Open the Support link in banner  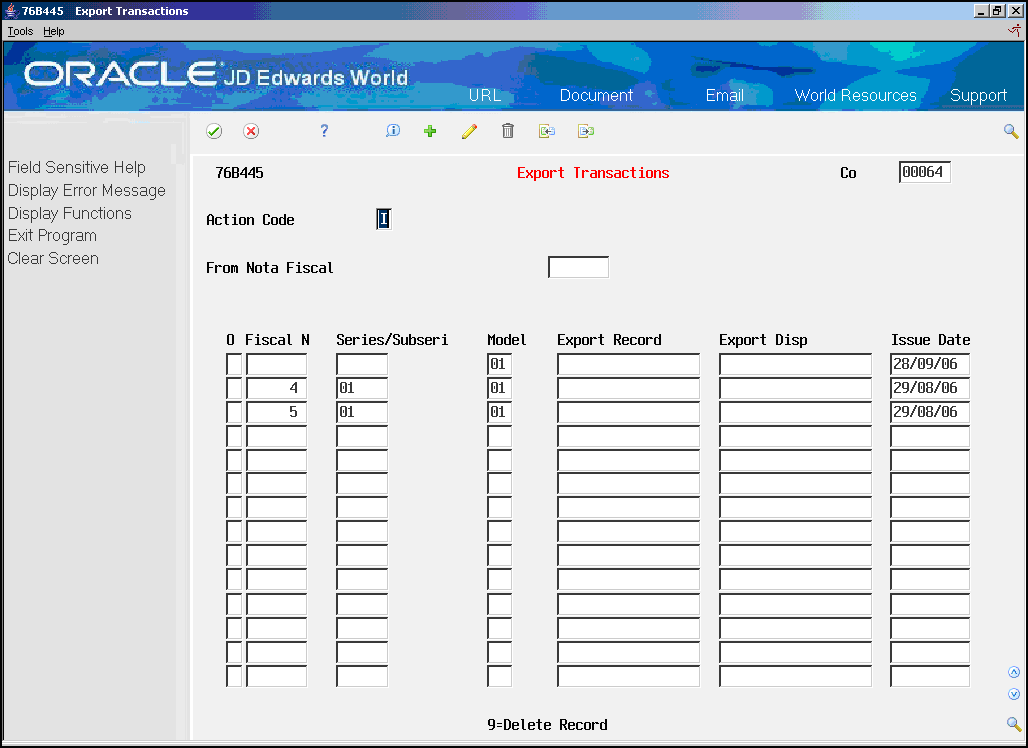978,96
